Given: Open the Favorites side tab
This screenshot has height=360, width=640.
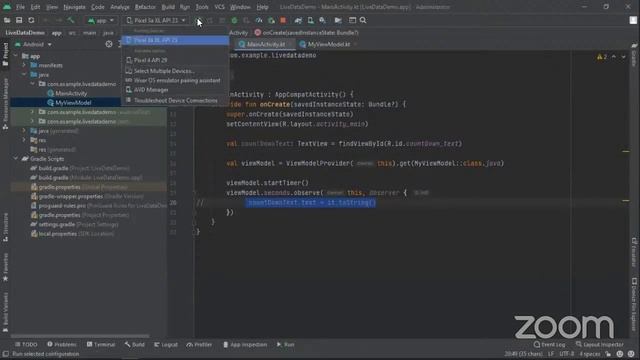Looking at the screenshot, I should coord(5,268).
